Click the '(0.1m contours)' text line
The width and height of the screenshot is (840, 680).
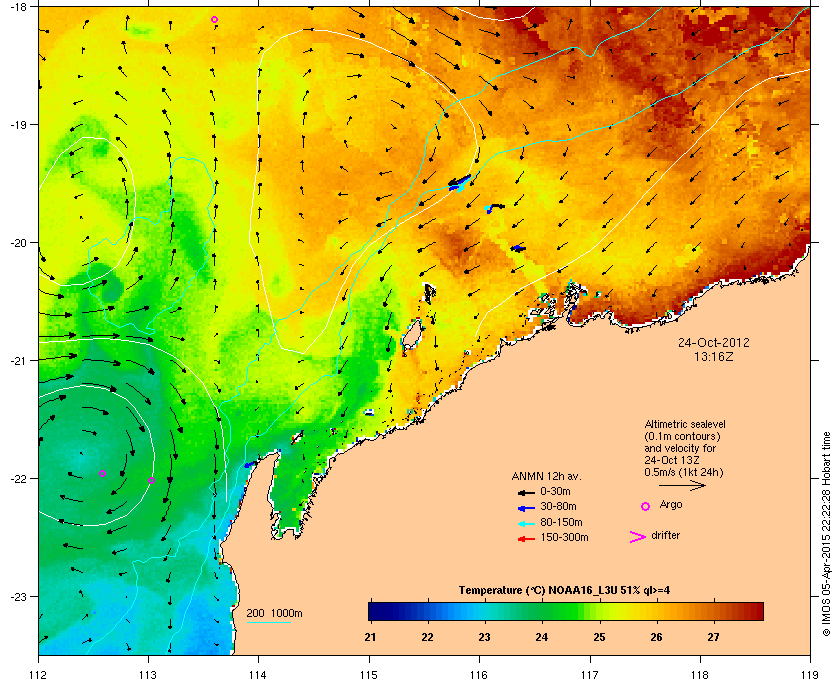(682, 436)
